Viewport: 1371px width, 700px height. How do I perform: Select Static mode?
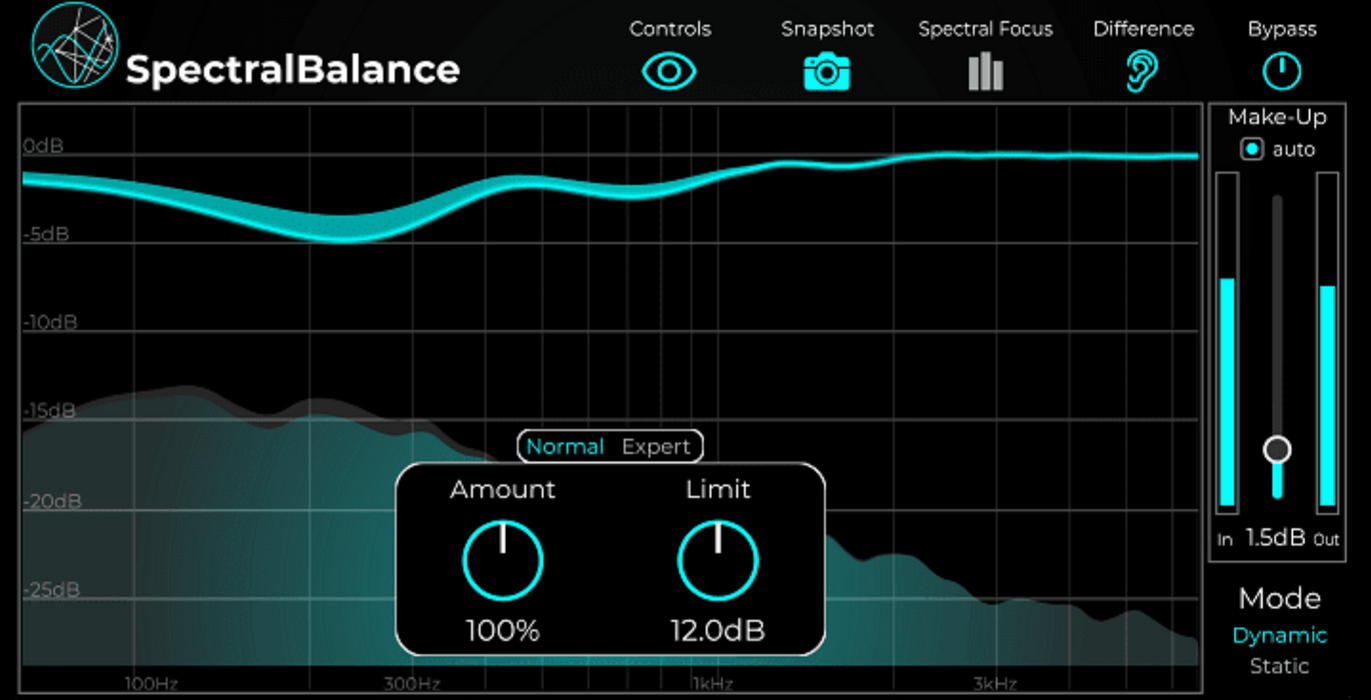(1279, 666)
